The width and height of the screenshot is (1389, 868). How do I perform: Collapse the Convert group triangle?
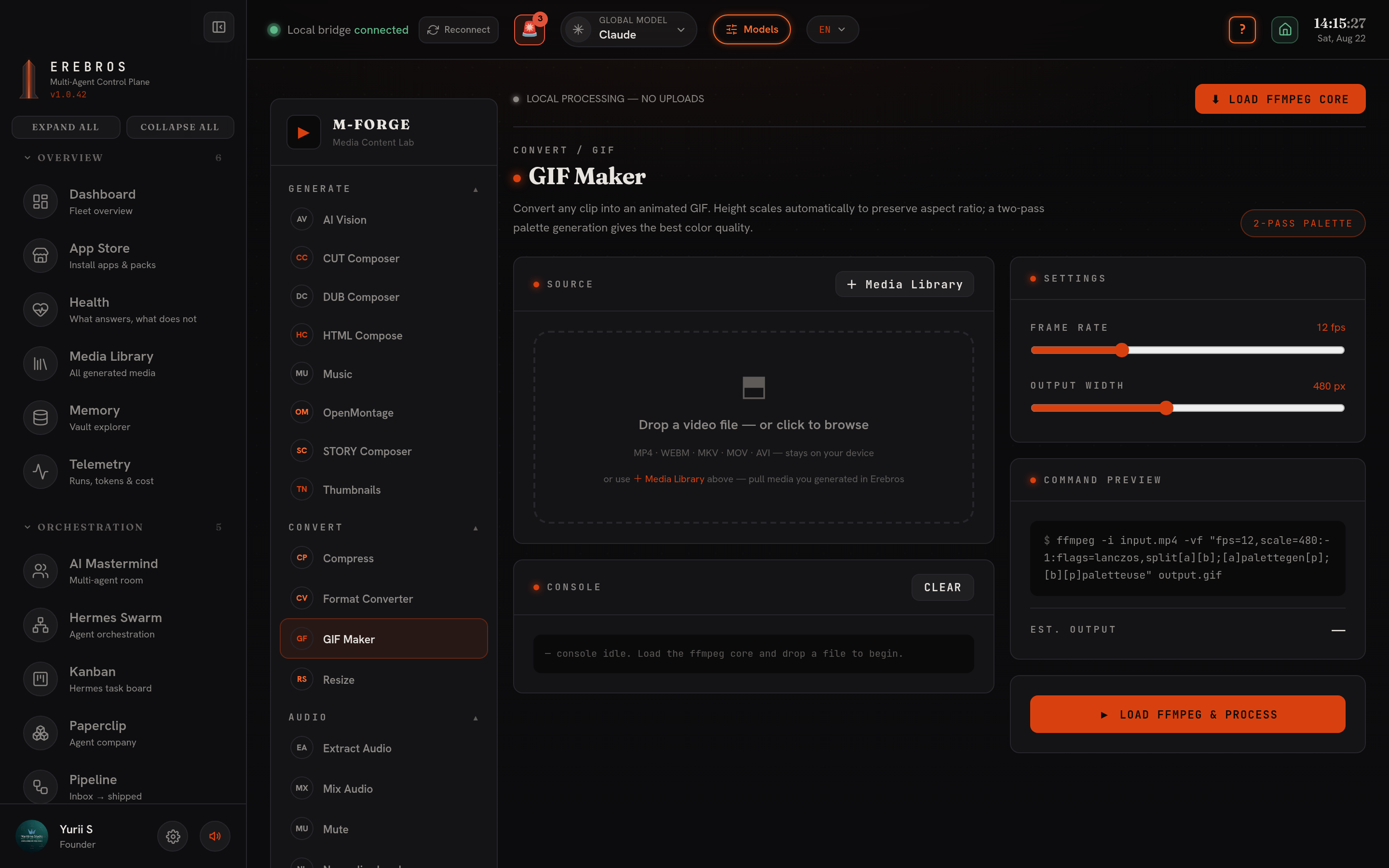pos(475,528)
